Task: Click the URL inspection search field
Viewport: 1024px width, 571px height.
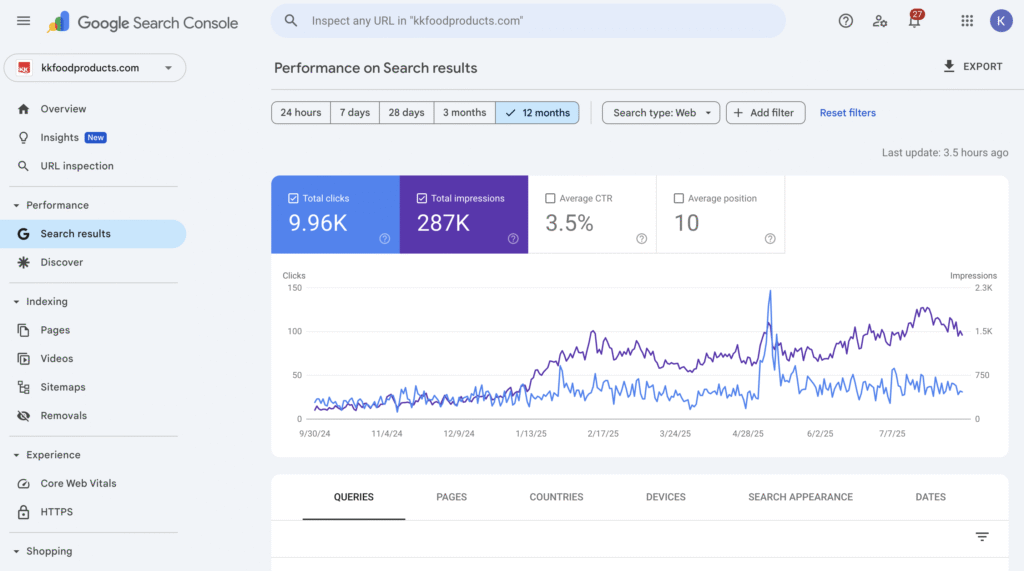Action: point(528,21)
